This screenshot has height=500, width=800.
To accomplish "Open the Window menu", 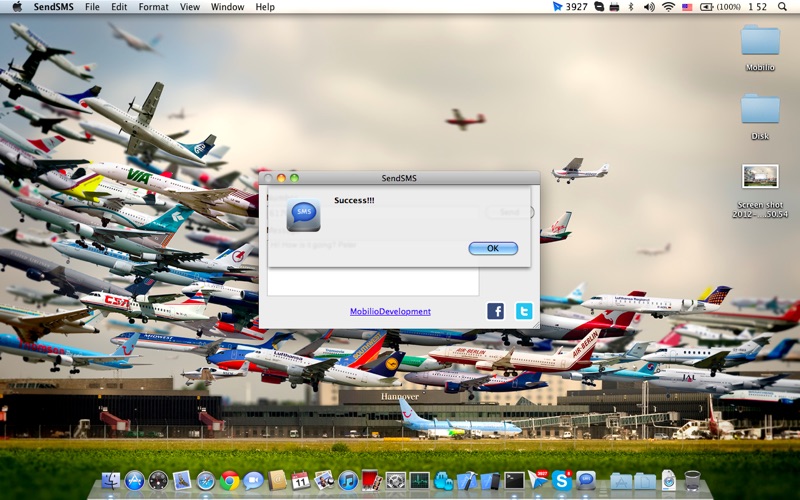I will [227, 7].
